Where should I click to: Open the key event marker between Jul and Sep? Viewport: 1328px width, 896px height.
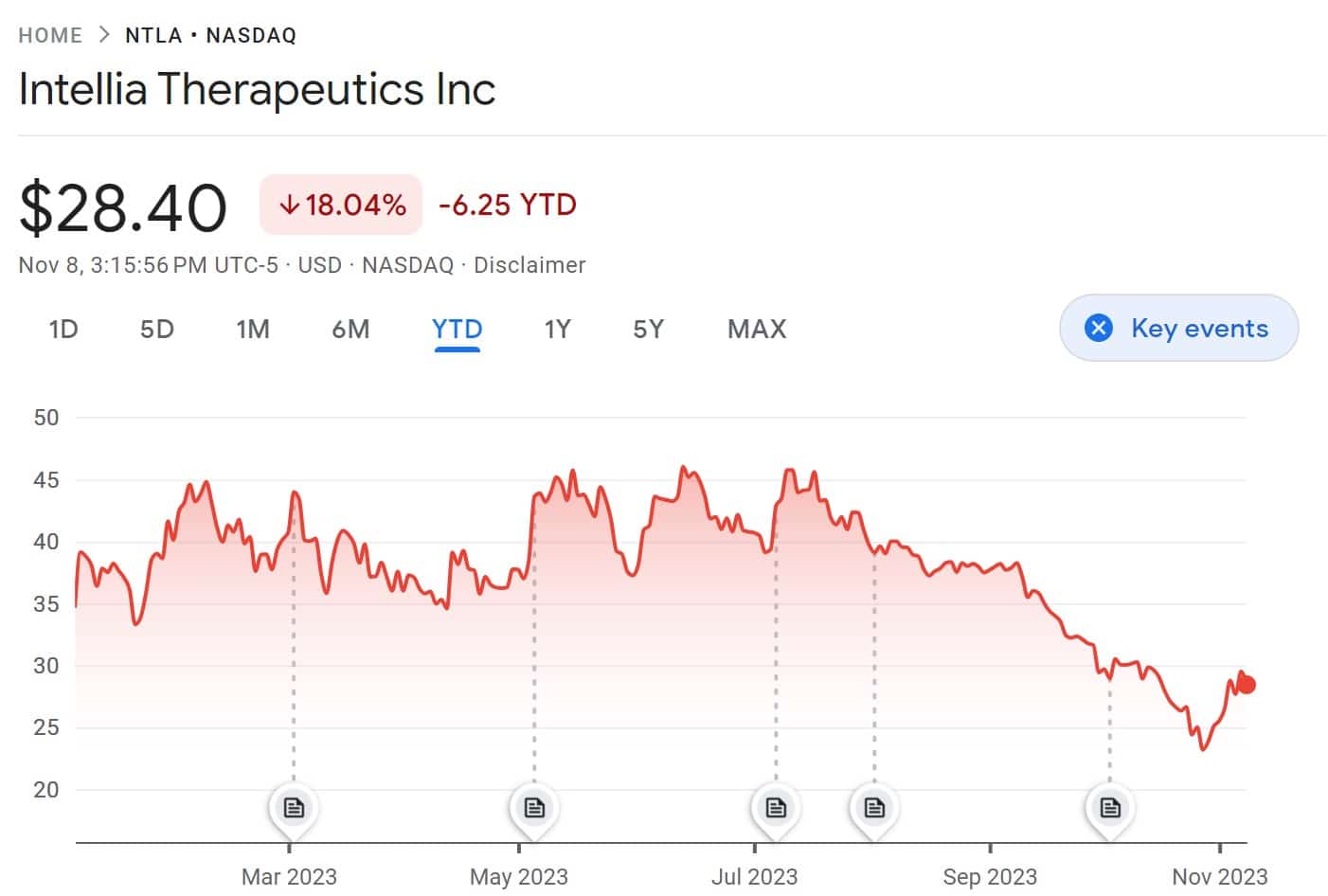click(873, 807)
